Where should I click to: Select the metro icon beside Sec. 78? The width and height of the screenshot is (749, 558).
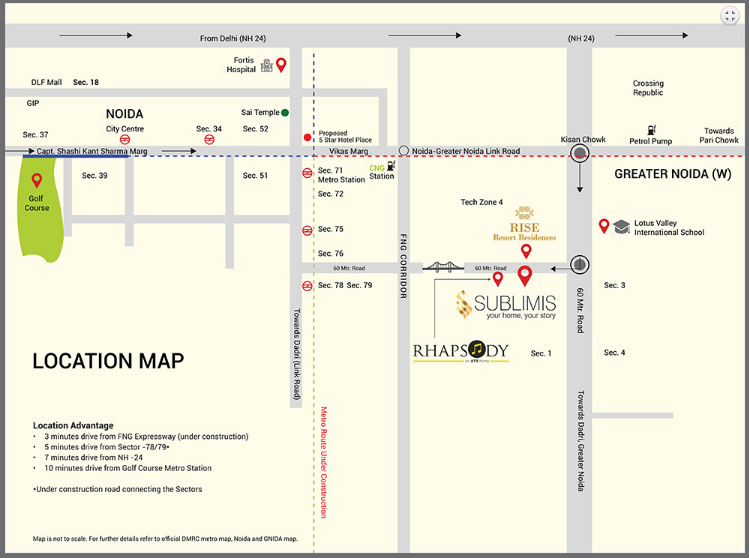pos(307,286)
